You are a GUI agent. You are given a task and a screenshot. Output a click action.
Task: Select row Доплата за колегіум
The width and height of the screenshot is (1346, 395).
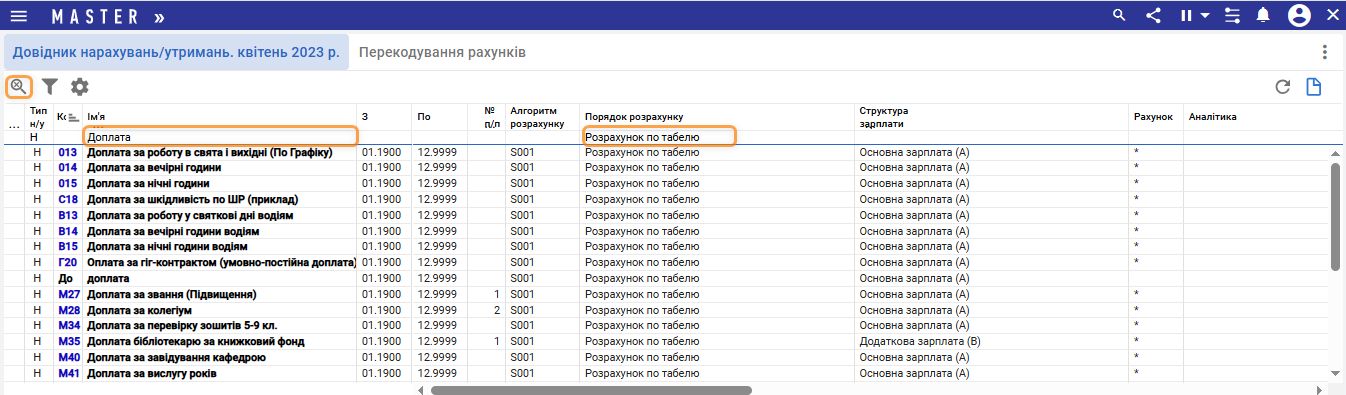(666, 310)
